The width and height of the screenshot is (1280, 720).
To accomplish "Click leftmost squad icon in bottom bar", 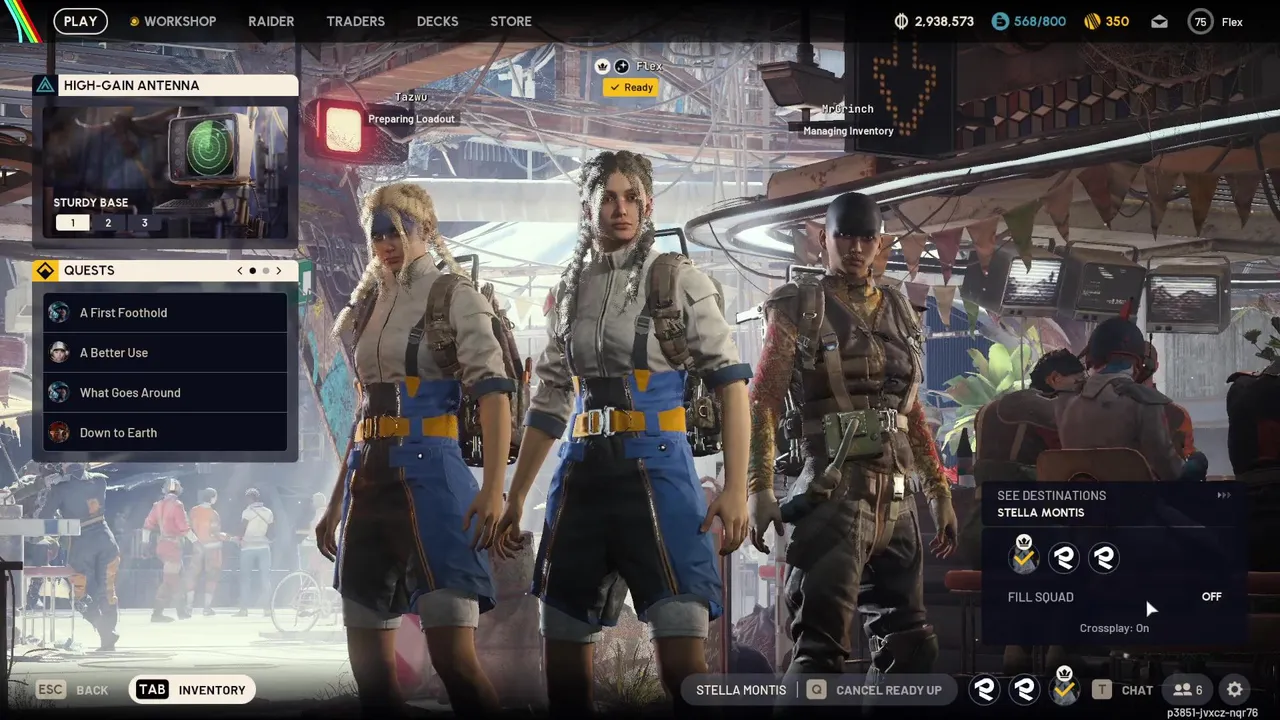I will pos(984,689).
